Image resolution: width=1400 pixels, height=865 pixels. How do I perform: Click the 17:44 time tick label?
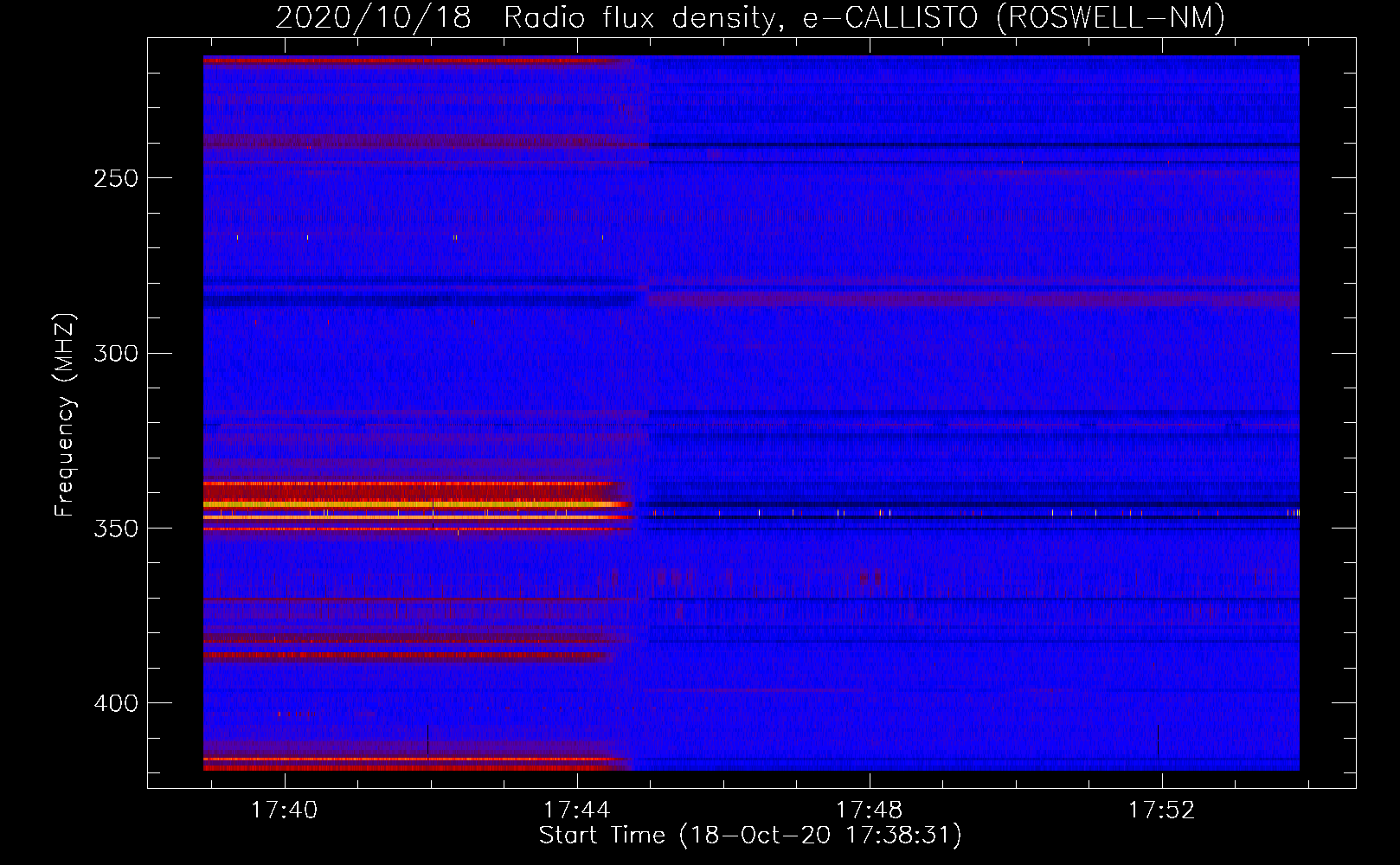coord(576,810)
